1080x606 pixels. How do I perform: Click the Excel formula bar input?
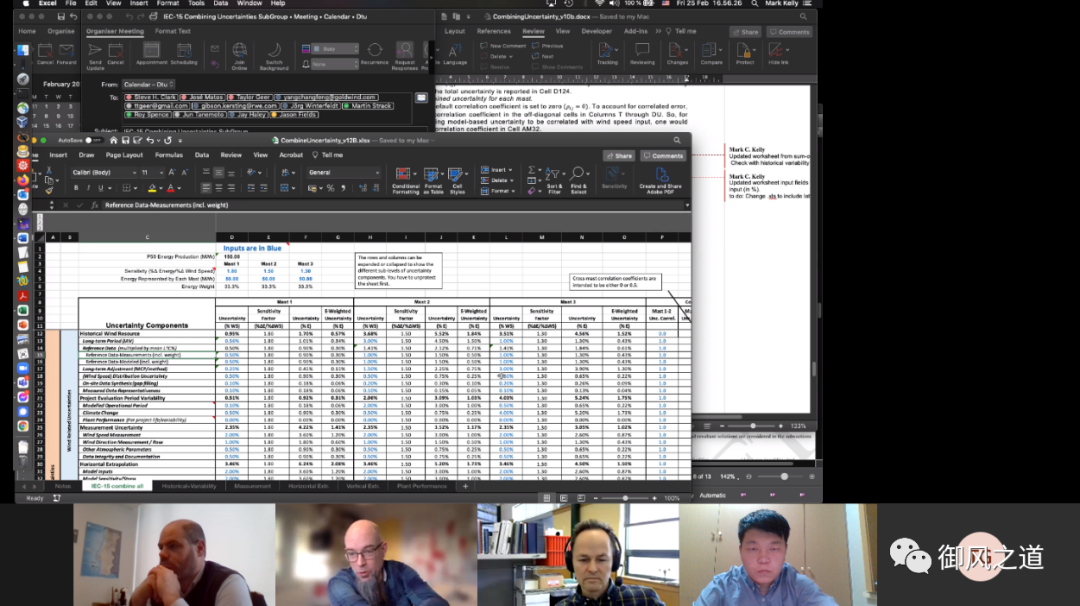click(x=393, y=205)
